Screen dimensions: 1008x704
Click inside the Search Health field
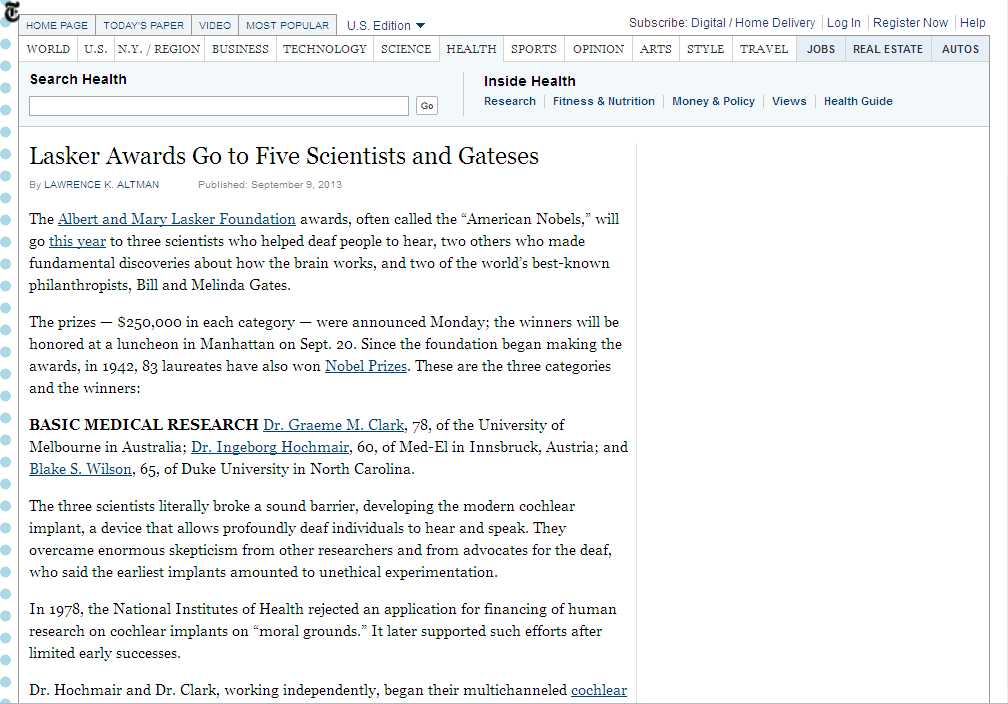click(x=218, y=105)
